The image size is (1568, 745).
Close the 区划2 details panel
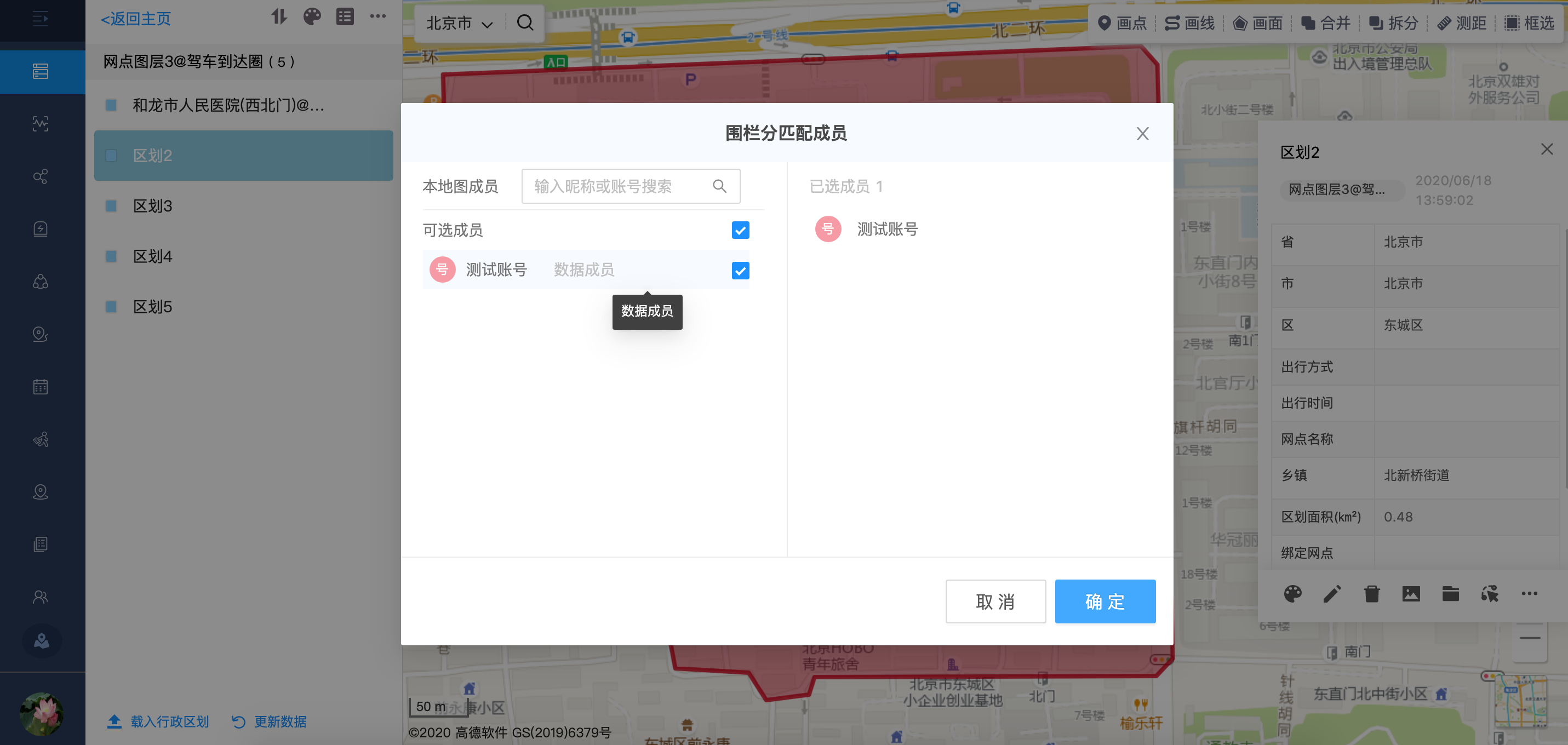1547,149
